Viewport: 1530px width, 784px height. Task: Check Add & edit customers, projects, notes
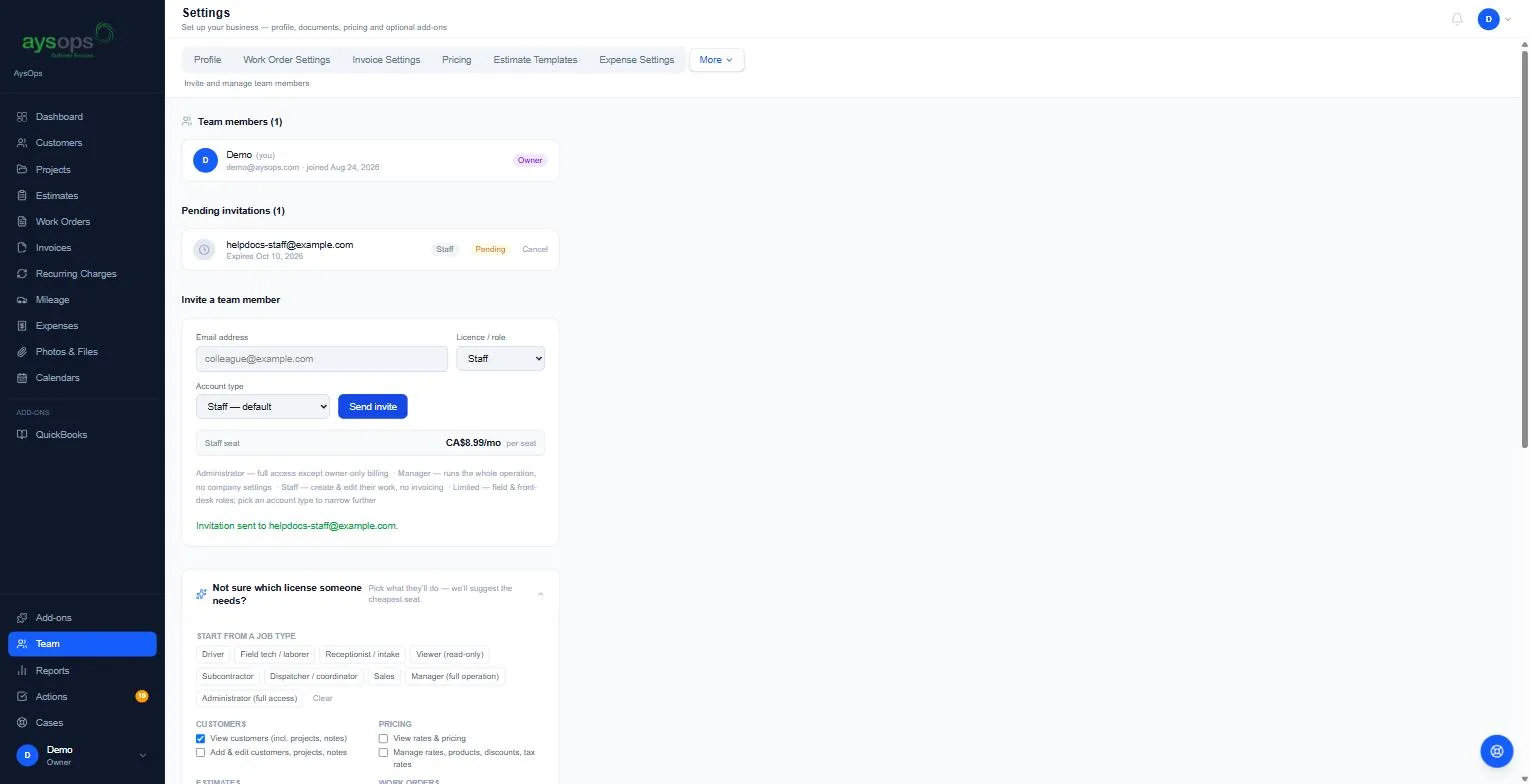pos(201,753)
